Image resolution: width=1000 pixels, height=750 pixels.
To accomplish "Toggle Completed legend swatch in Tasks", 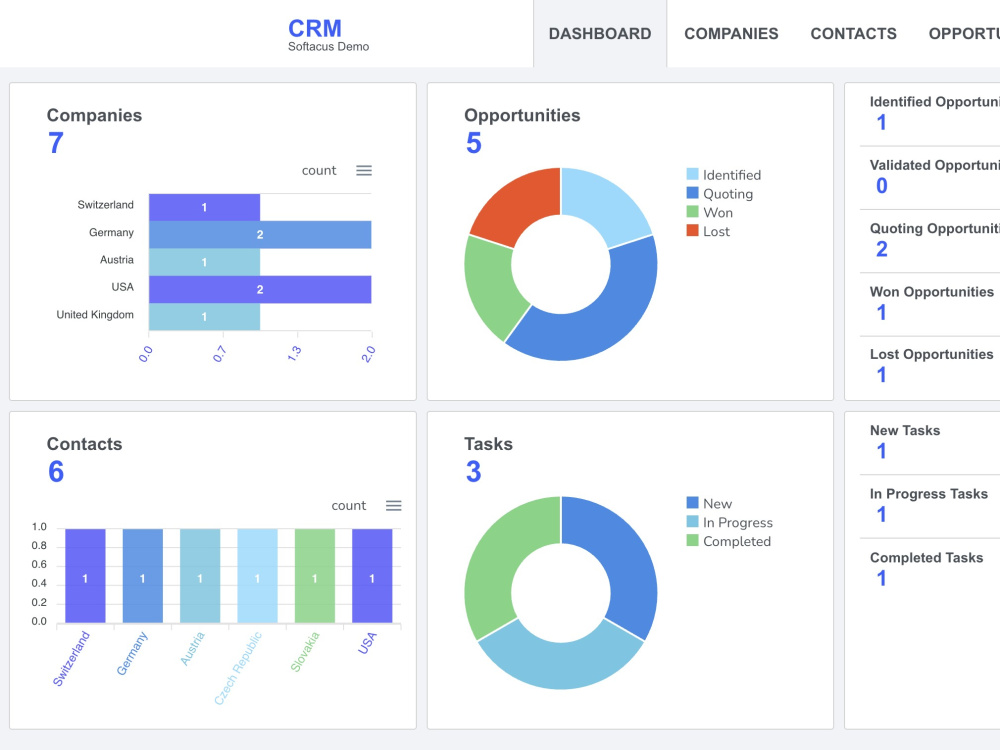I will pyautogui.click(x=692, y=540).
